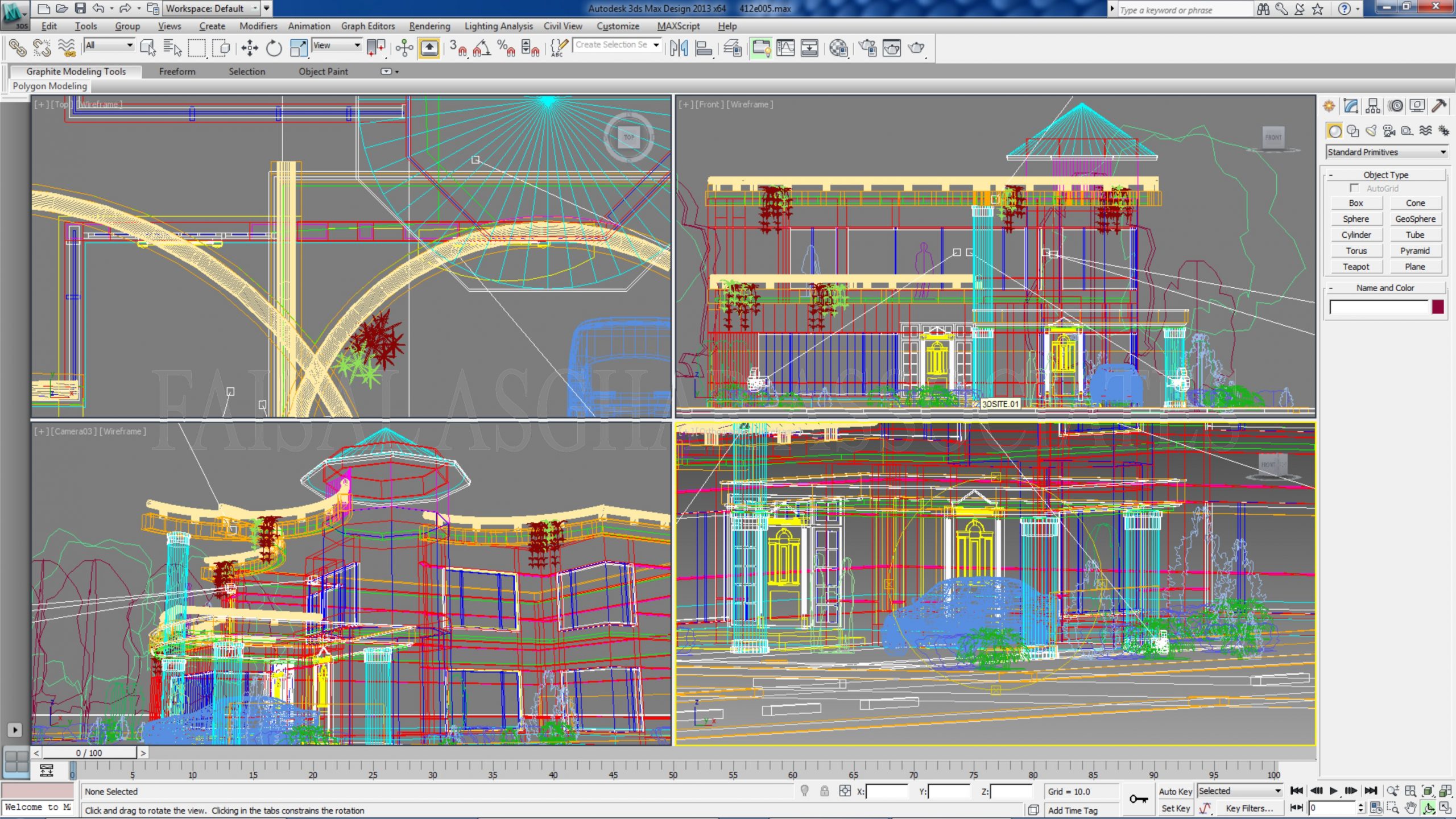The height and width of the screenshot is (819, 1456).
Task: Open the Lighting Analysis menu
Action: click(498, 26)
